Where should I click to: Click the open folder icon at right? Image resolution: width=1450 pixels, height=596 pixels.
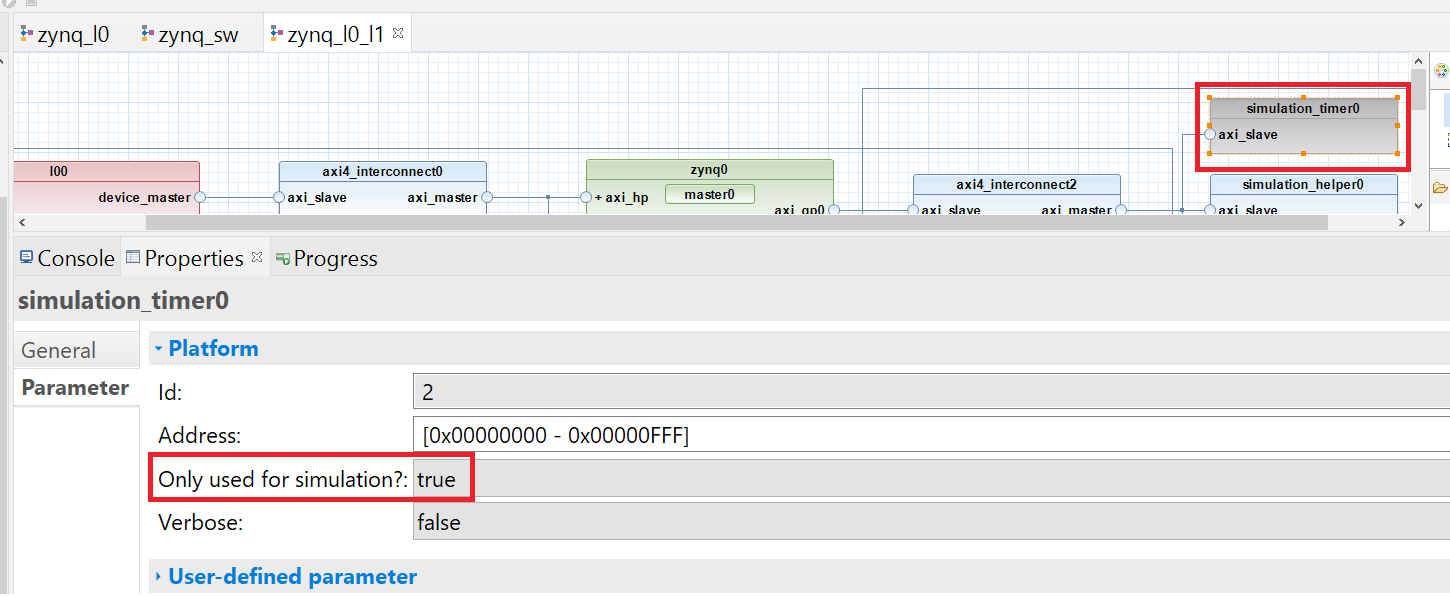click(1440, 187)
